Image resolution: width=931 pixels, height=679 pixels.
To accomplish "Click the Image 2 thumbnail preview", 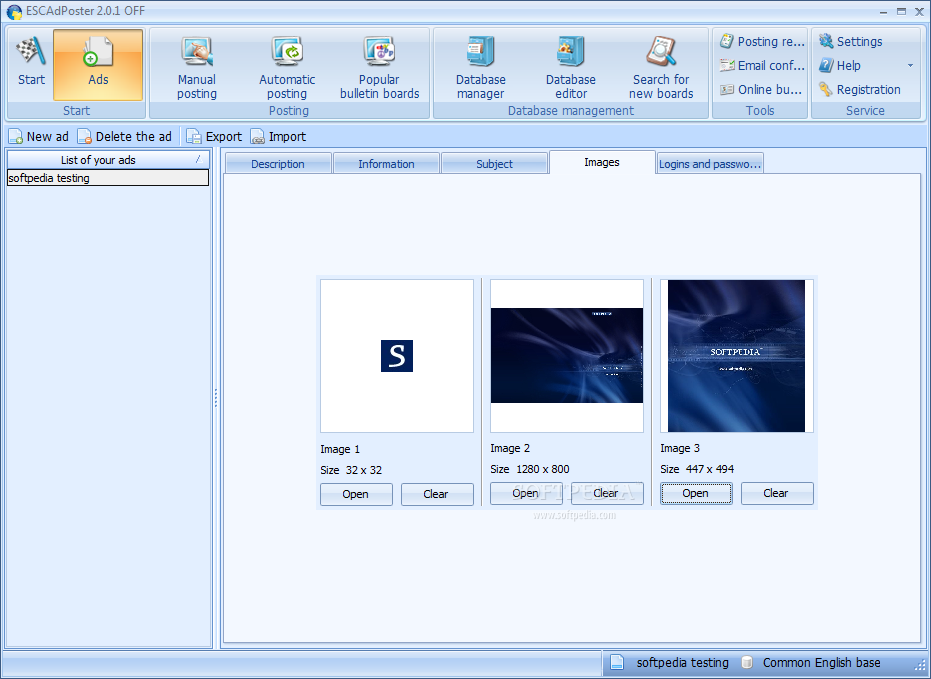I will (566, 356).
